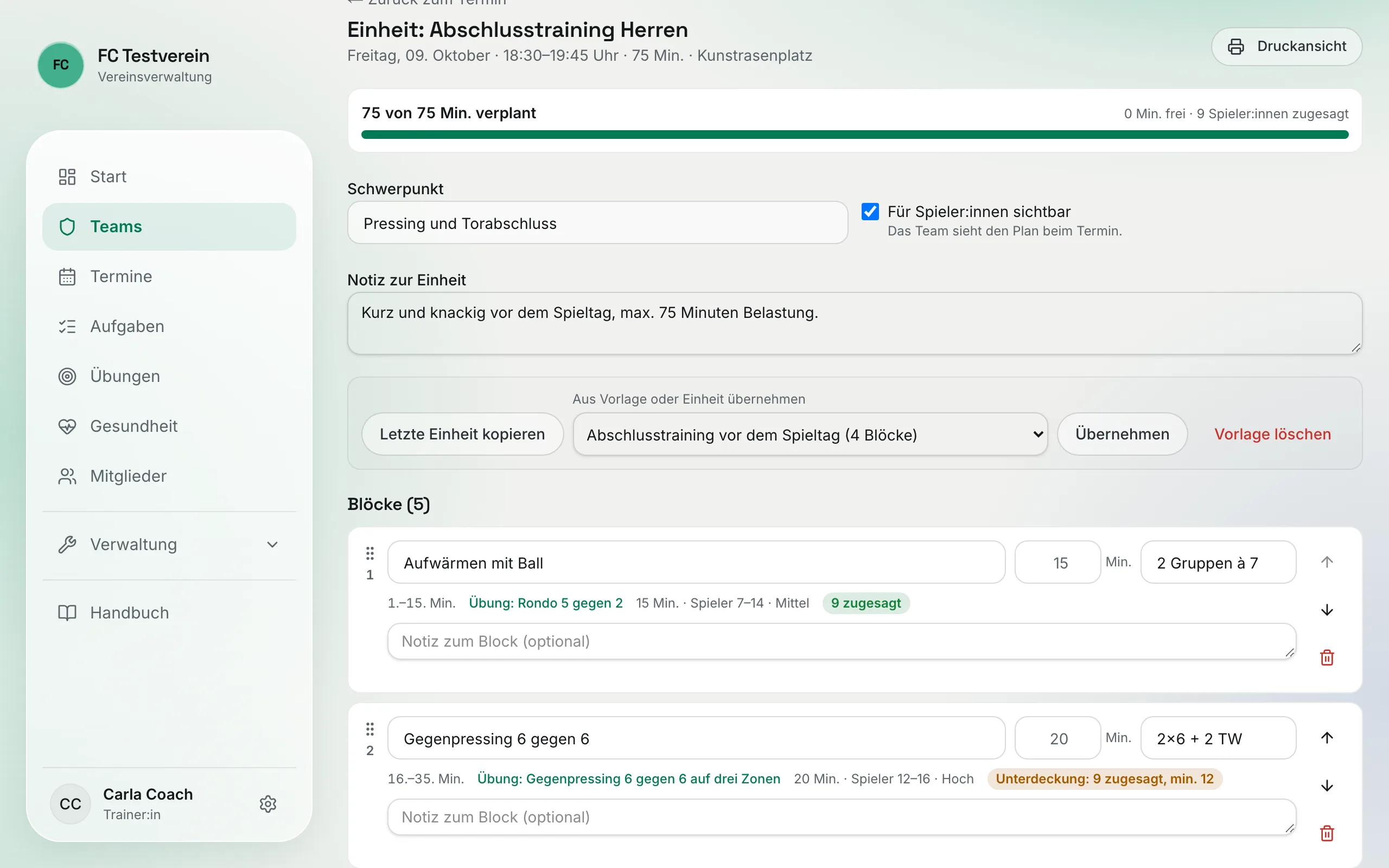Move Gegenpressing 6 gegen 6 block up

[x=1327, y=737]
